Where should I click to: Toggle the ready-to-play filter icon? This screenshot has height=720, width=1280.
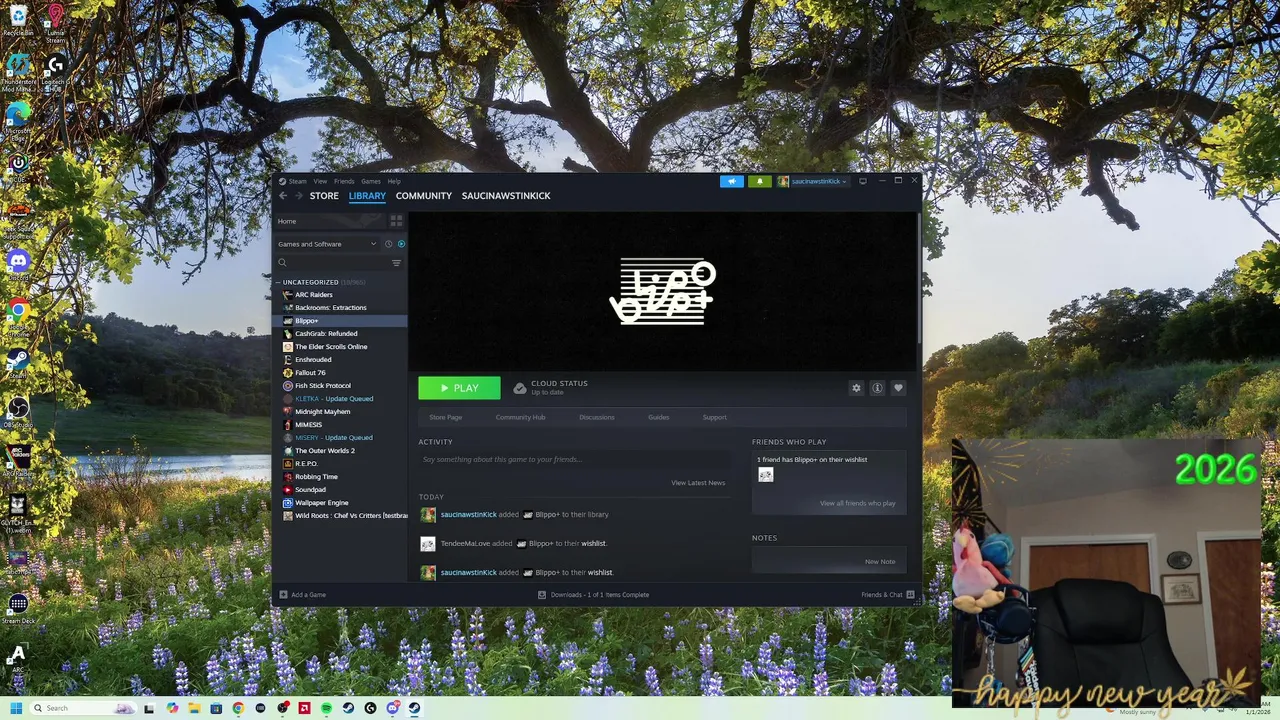click(x=401, y=244)
